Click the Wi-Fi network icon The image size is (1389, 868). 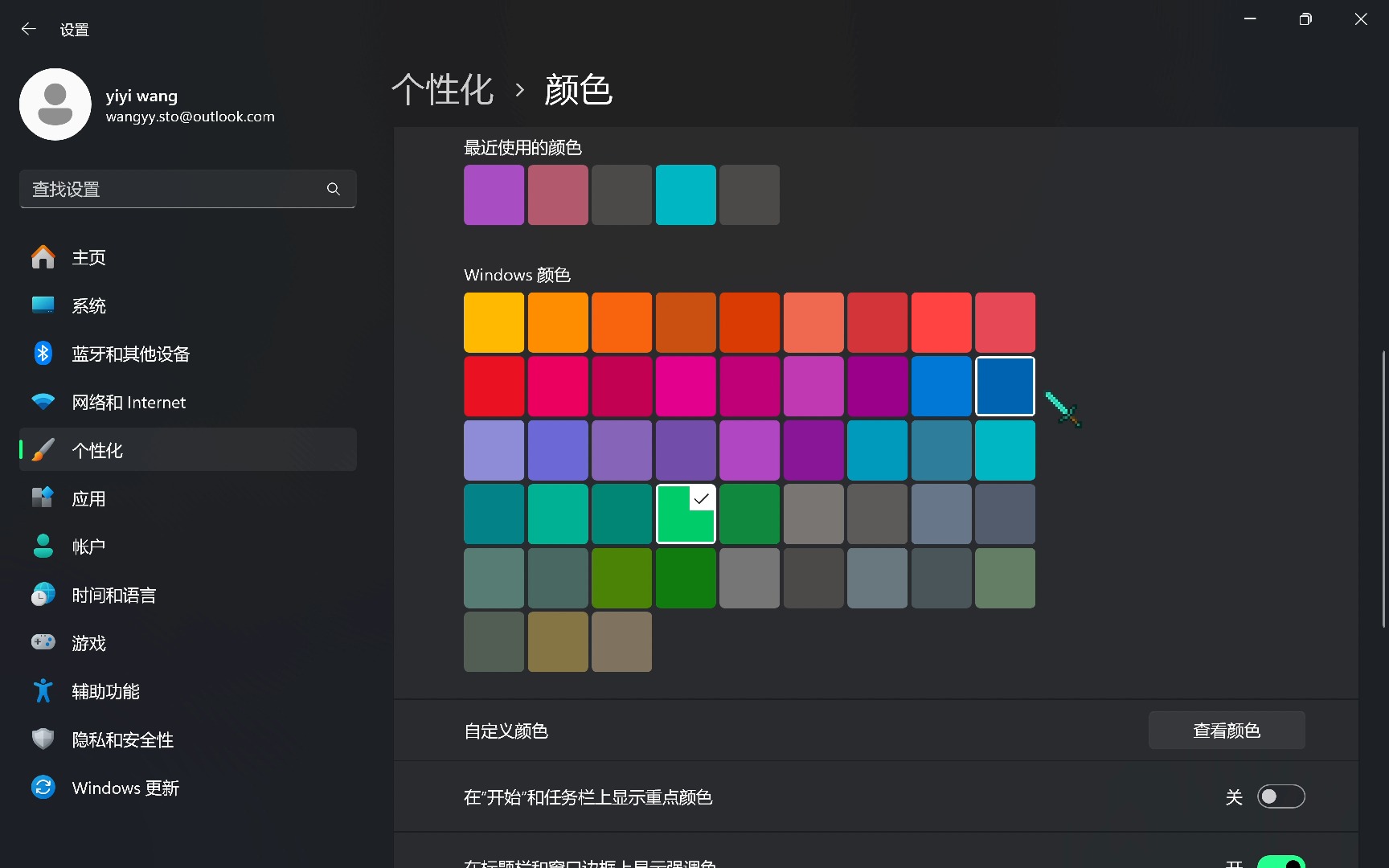43,402
